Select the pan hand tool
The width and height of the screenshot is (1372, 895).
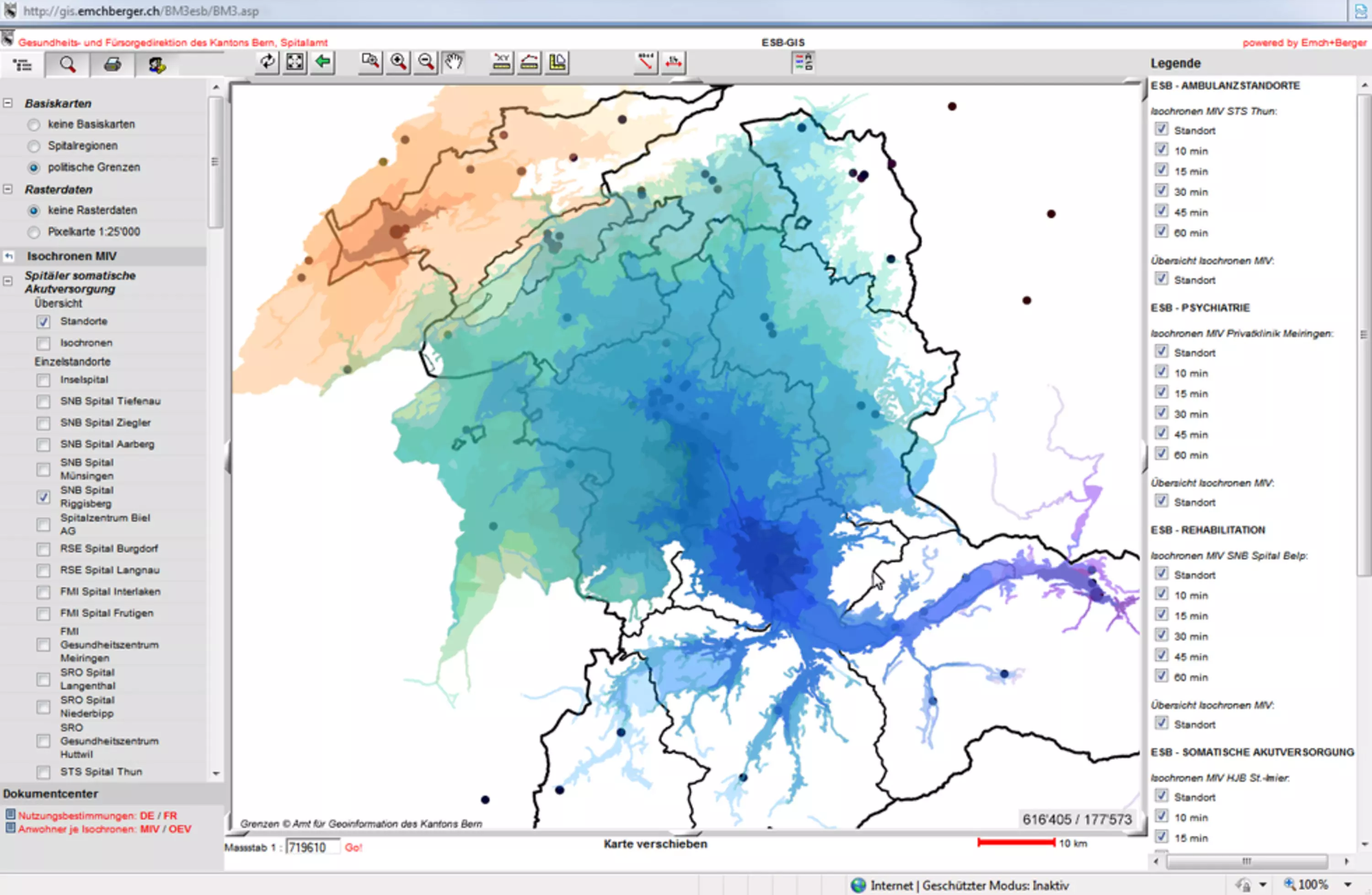click(454, 62)
